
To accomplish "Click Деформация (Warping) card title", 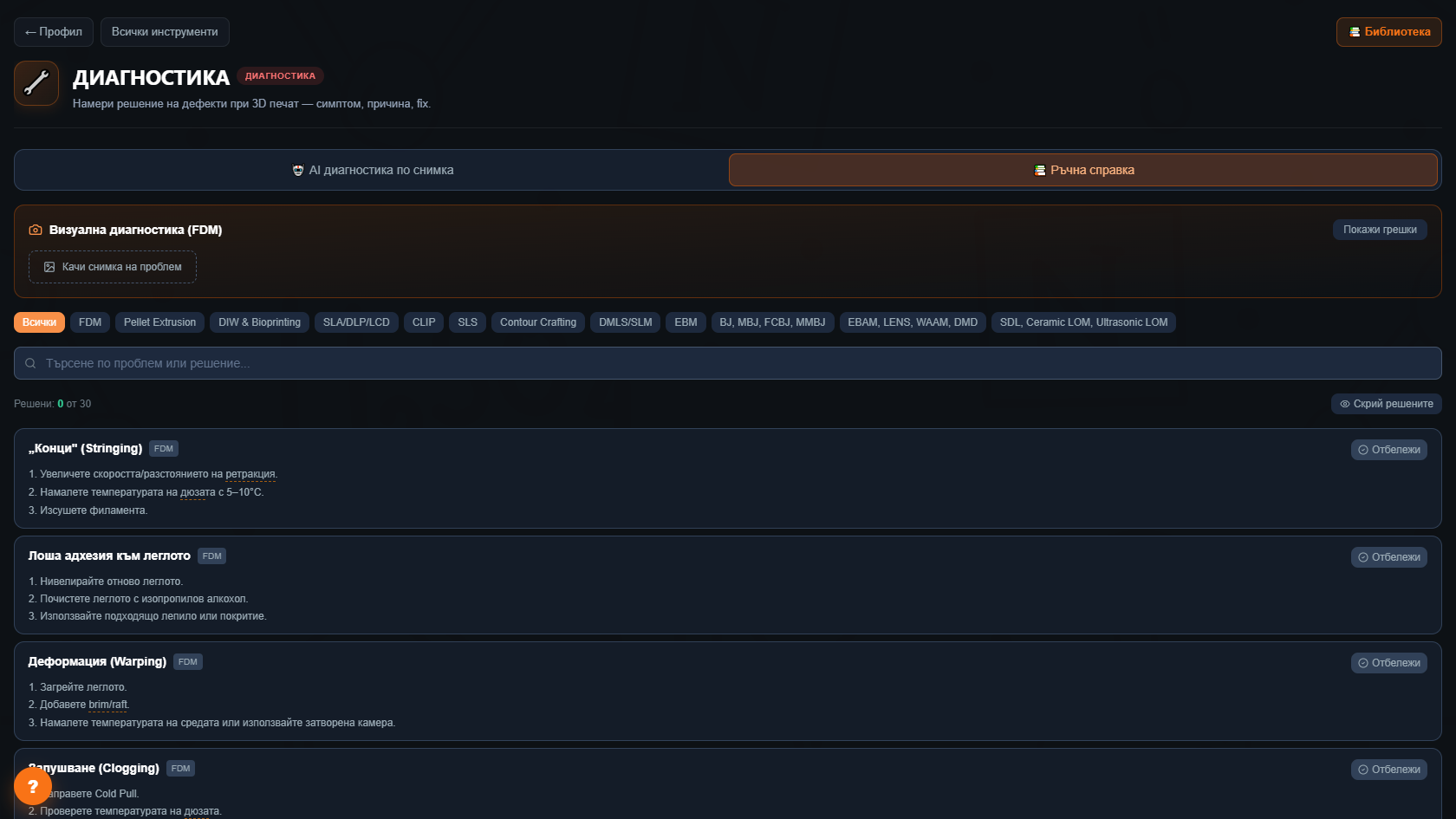I will [97, 661].
